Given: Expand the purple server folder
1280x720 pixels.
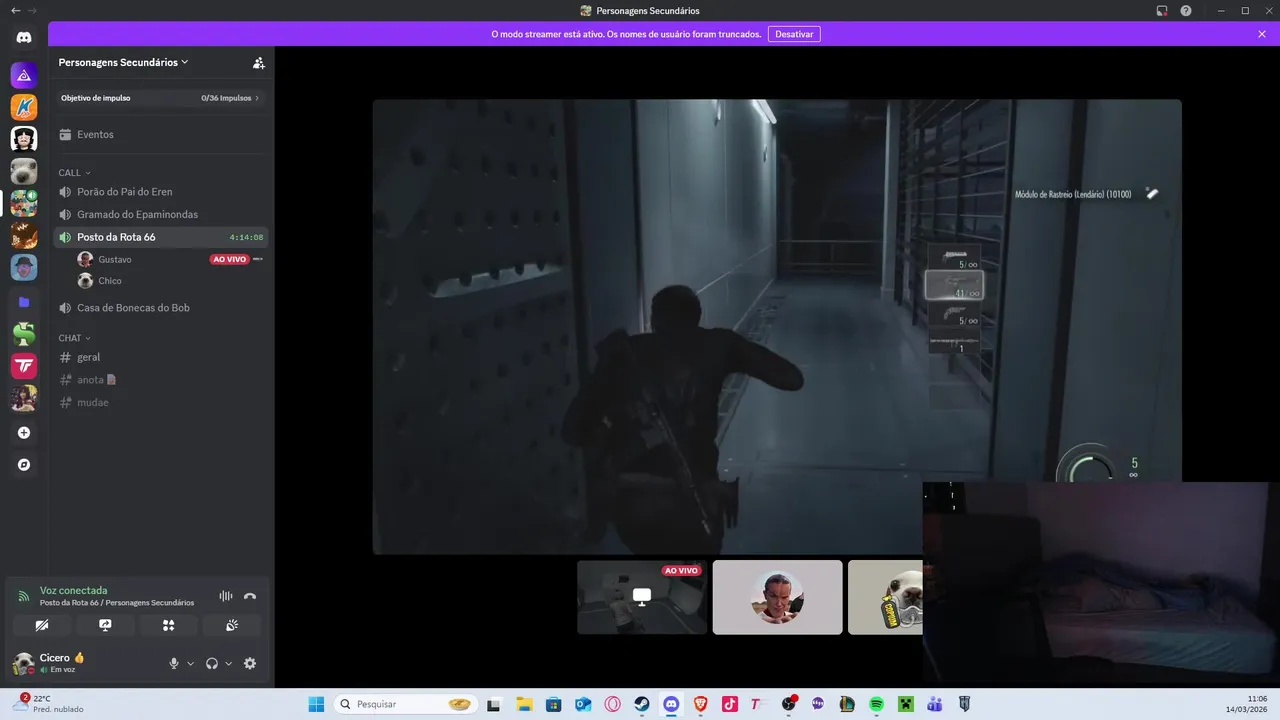Looking at the screenshot, I should 24,301.
